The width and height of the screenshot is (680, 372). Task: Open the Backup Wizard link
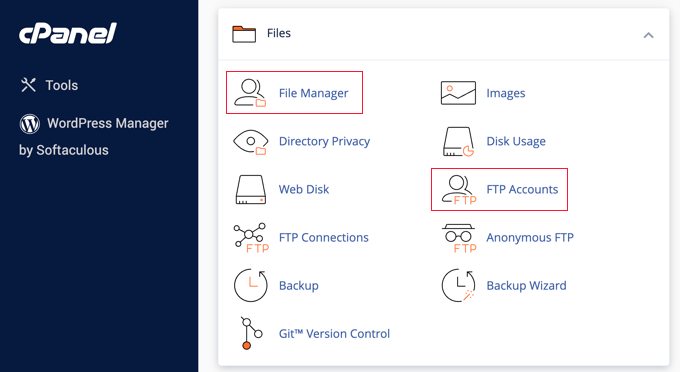click(x=526, y=286)
